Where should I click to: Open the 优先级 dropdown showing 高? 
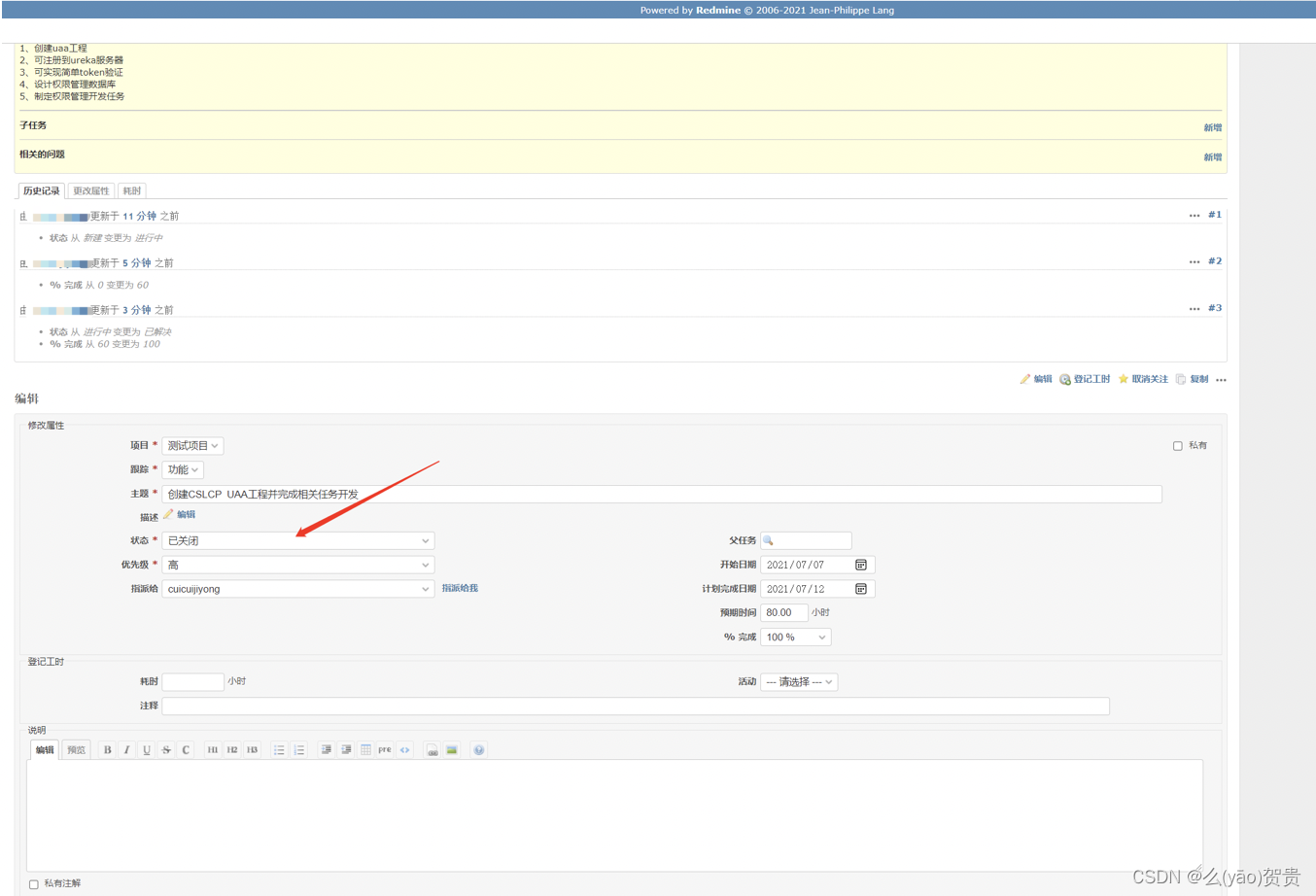click(x=298, y=565)
